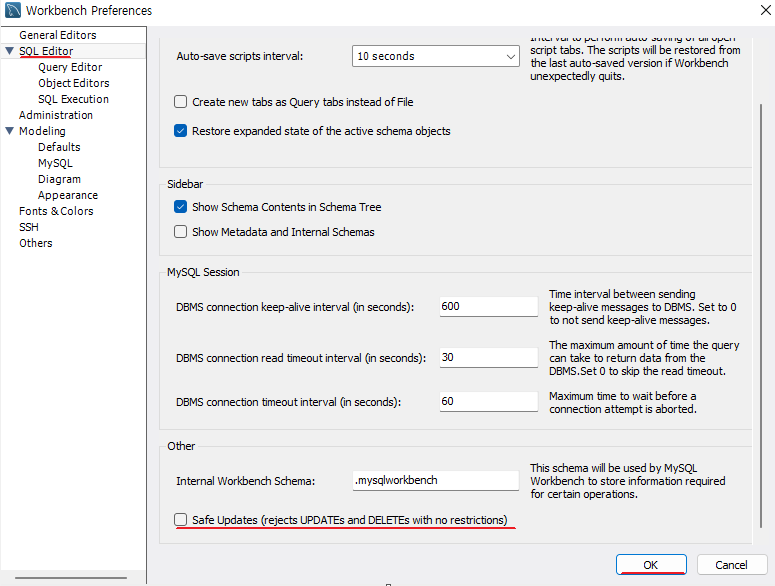The width and height of the screenshot is (775, 586).
Task: Click the keep-alive interval field showing 600
Action: [x=488, y=306]
